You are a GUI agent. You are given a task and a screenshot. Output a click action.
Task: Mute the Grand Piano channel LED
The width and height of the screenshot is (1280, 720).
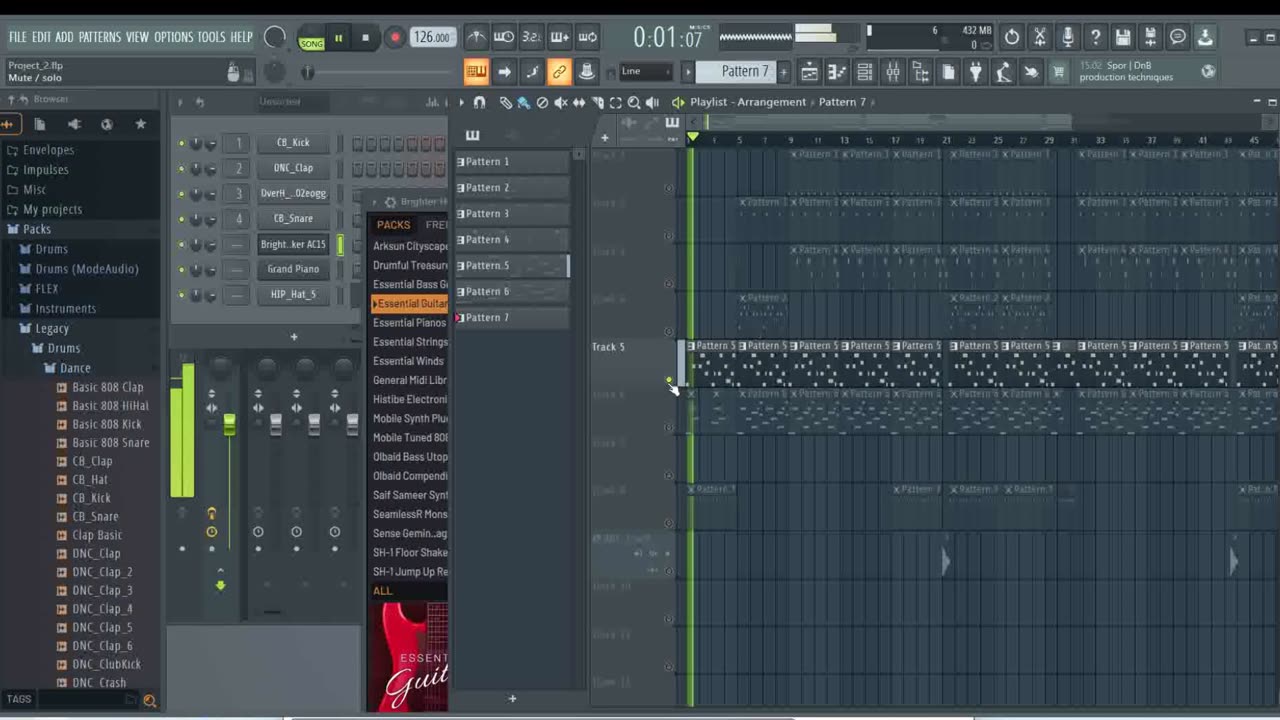181,269
